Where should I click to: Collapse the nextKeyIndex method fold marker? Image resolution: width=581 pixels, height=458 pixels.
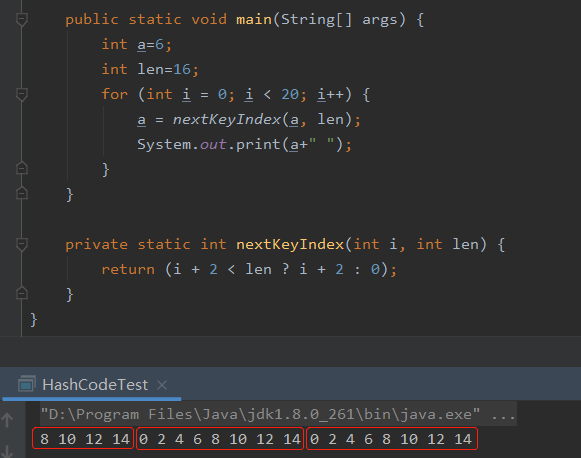pos(22,244)
